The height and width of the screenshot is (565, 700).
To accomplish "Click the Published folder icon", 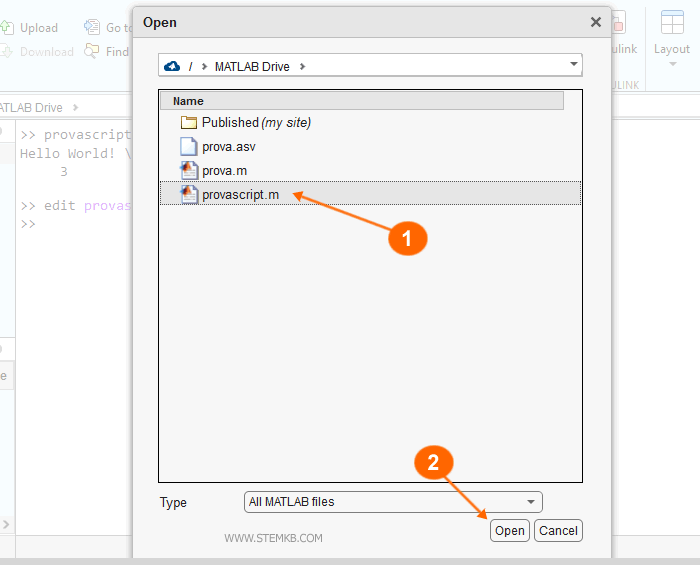I will (189, 123).
